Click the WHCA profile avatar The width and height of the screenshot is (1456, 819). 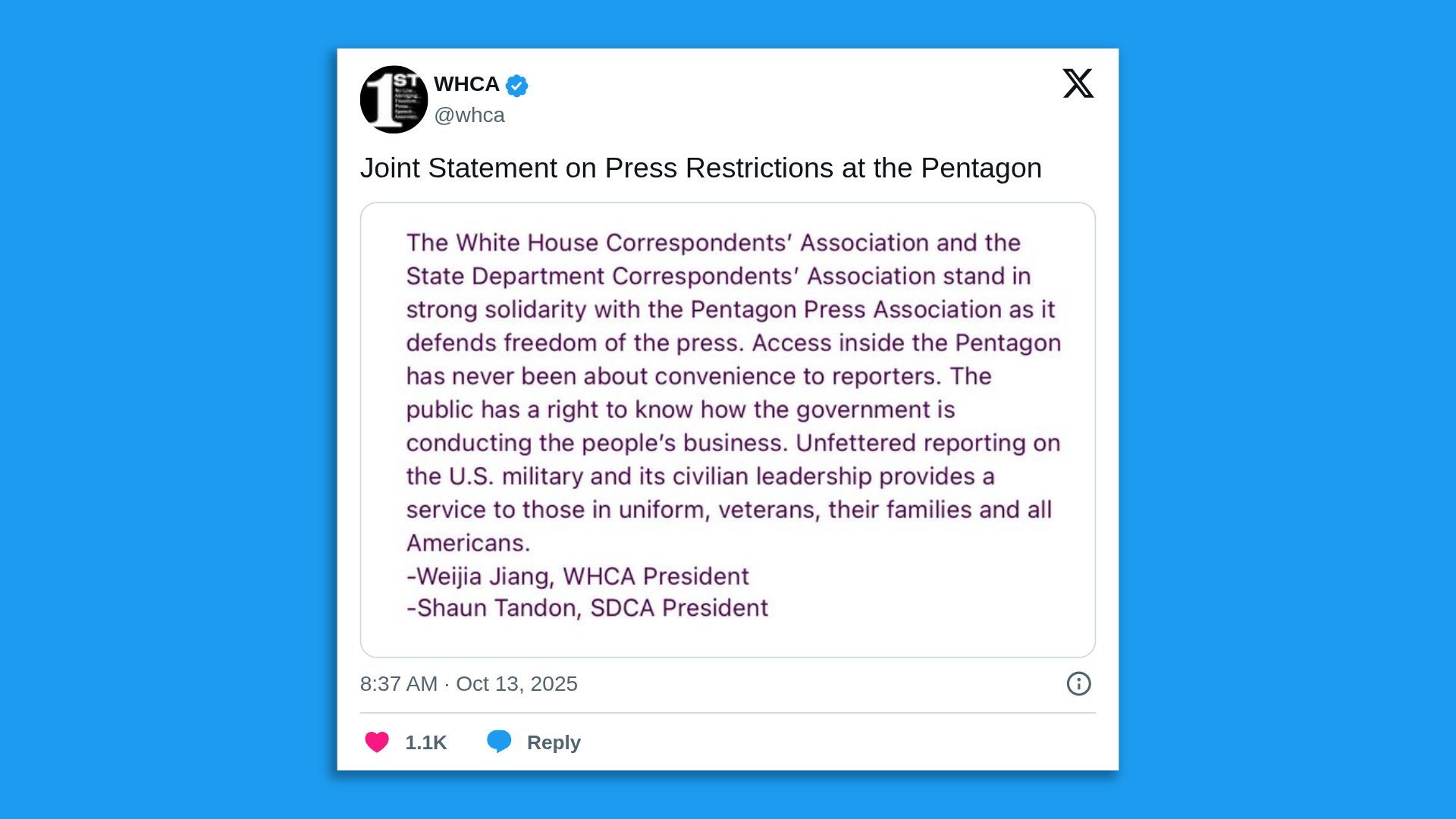click(394, 99)
